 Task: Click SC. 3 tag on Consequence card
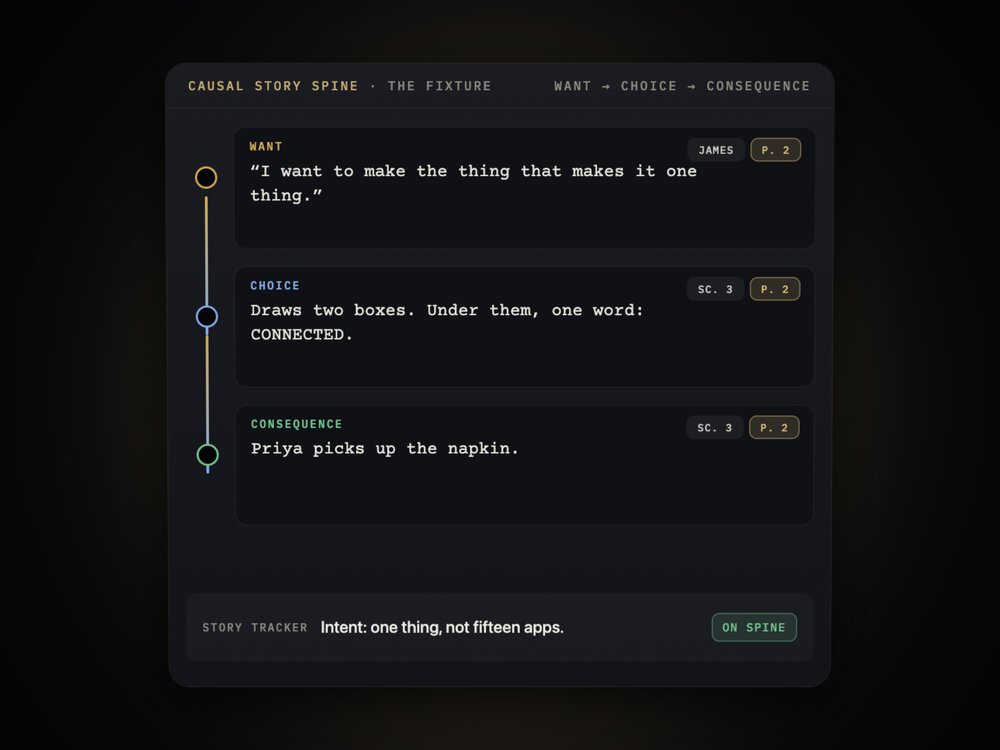click(x=714, y=427)
